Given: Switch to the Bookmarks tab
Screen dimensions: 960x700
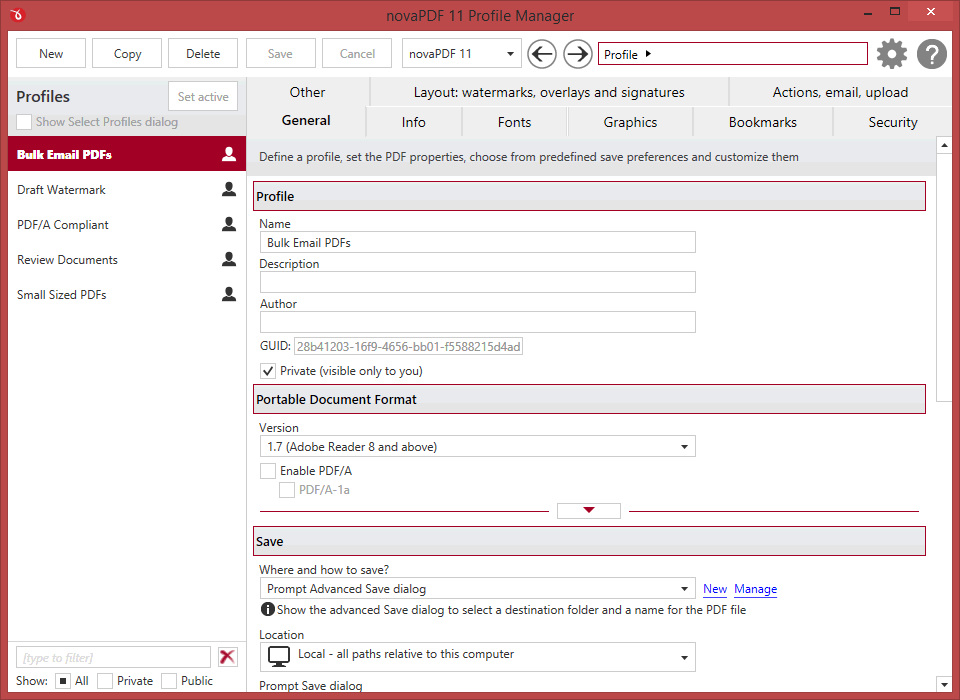Looking at the screenshot, I should click(x=763, y=122).
